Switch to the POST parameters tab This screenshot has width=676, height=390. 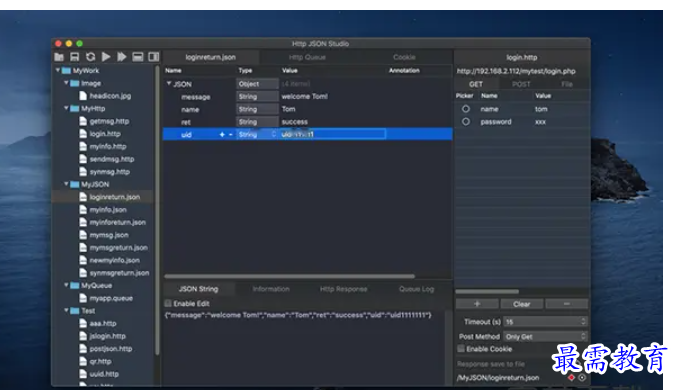pos(521,84)
